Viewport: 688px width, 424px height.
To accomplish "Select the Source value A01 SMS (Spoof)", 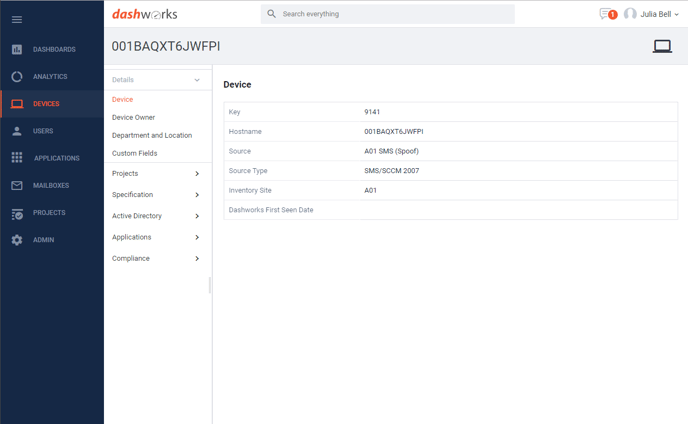I will 391,151.
